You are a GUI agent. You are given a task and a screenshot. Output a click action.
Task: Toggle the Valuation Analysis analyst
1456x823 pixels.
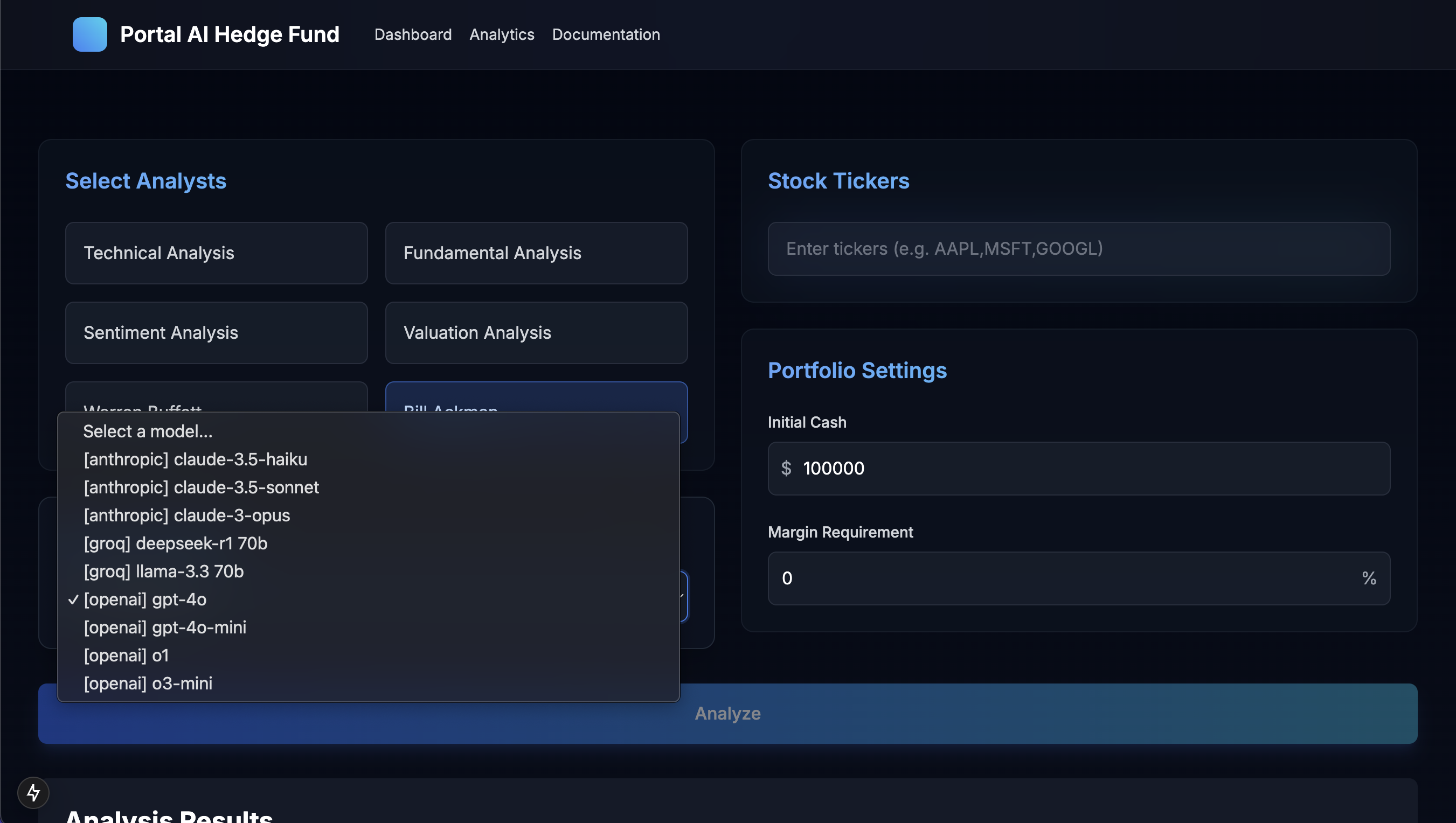tap(536, 332)
